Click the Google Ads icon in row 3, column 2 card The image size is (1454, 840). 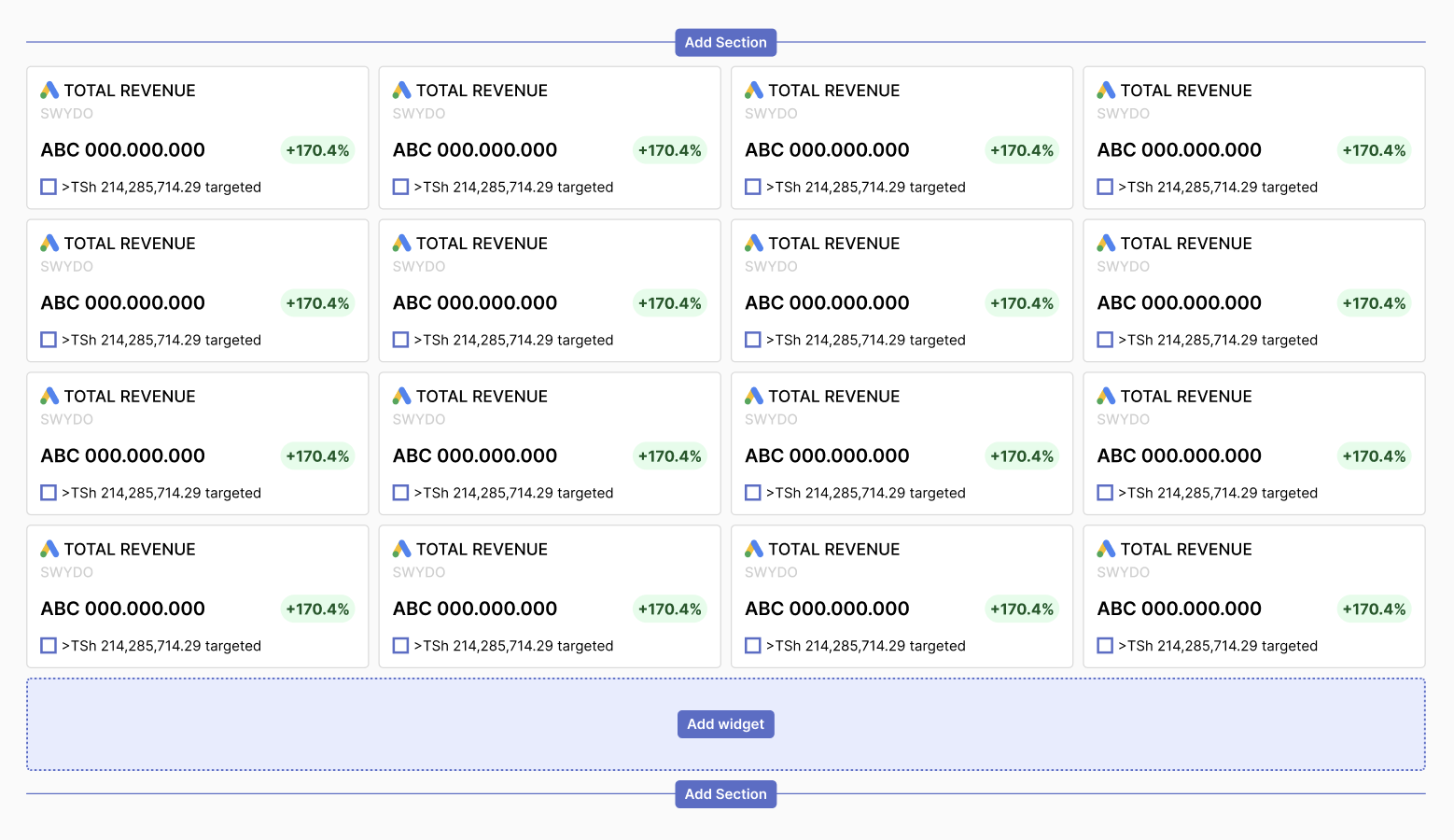click(401, 397)
